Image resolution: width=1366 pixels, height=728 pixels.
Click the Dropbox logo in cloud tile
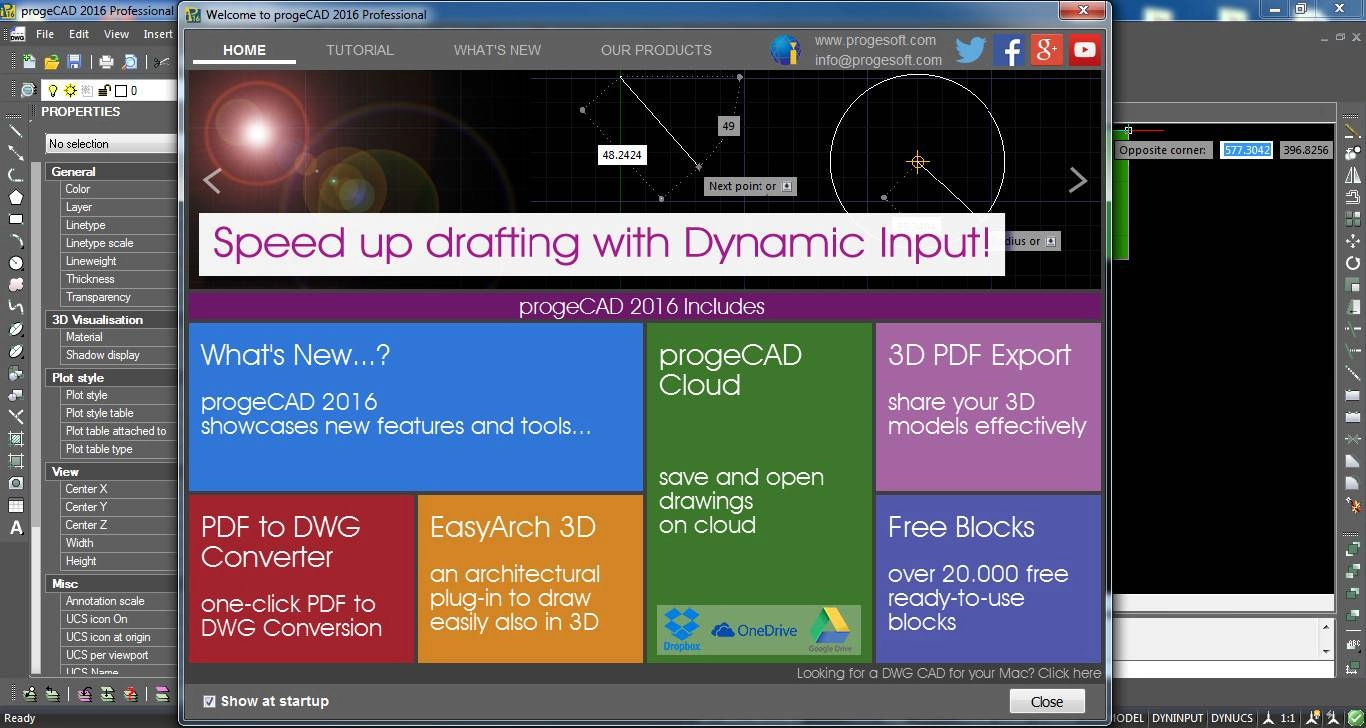point(682,630)
